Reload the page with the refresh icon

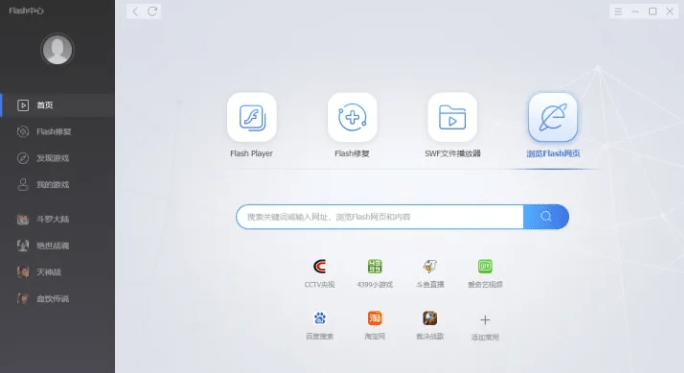(x=152, y=11)
